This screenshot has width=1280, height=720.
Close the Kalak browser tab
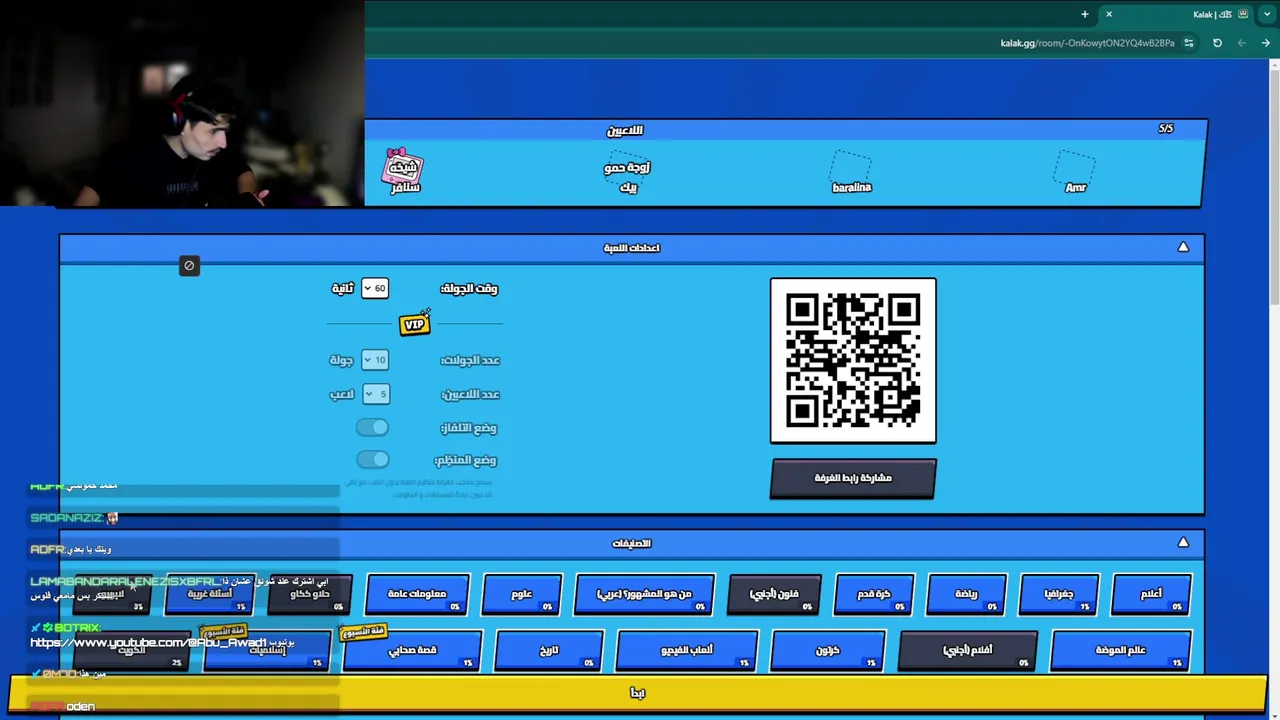(1108, 14)
